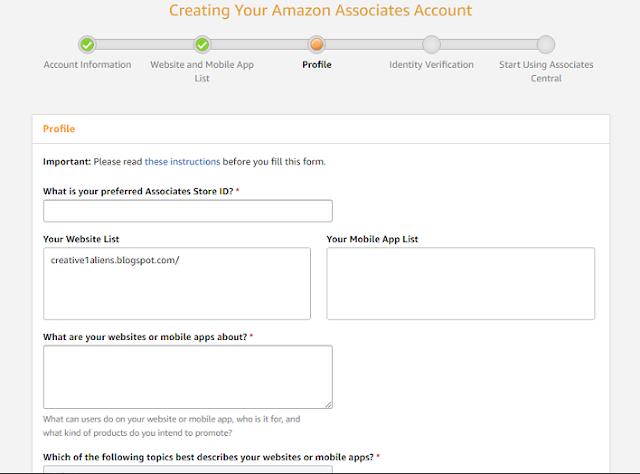This screenshot has width=640, height=474.
Task: Focus the preferred Associates Store ID field
Action: [188, 211]
